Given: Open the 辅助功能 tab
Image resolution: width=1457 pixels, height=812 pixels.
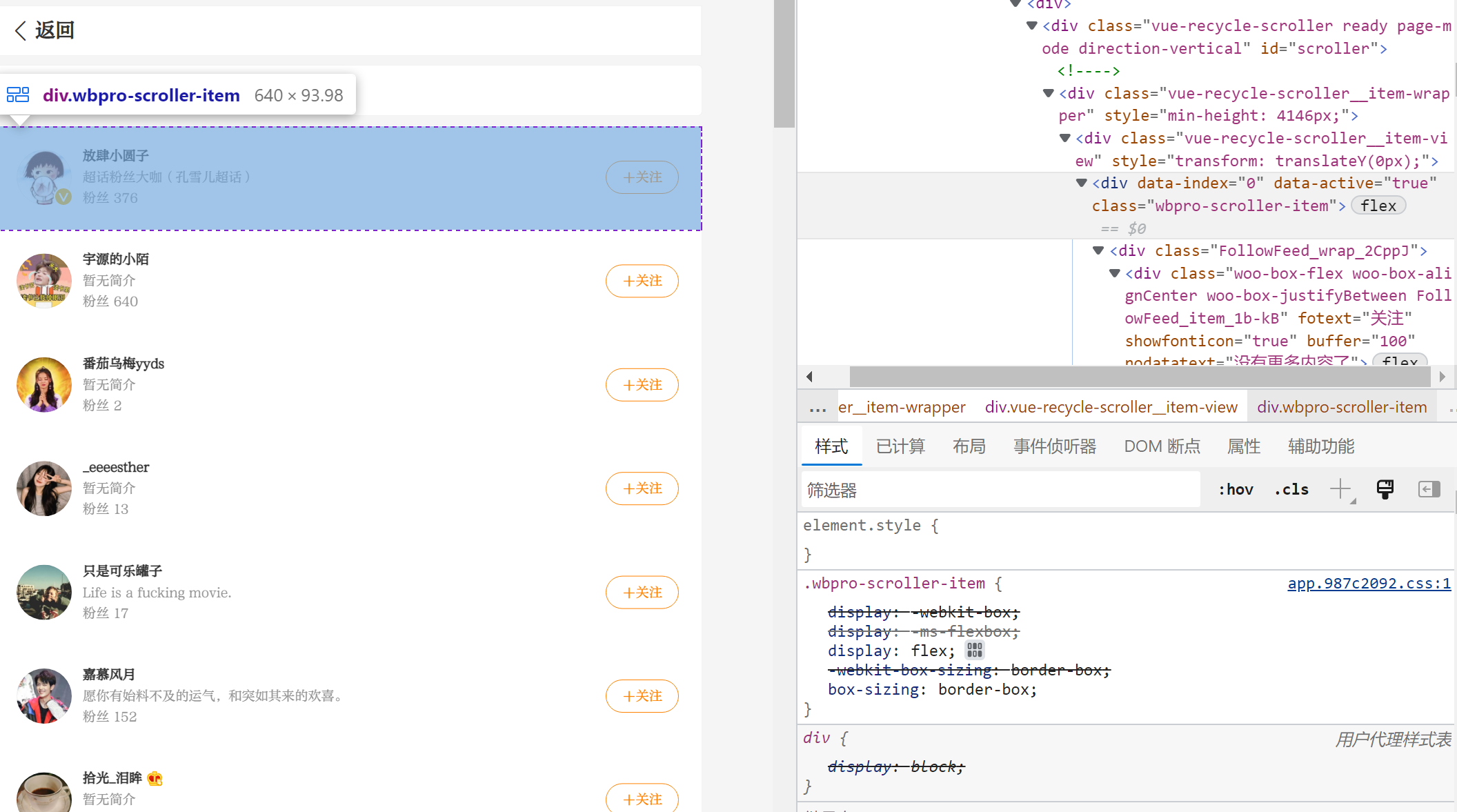Looking at the screenshot, I should pyautogui.click(x=1321, y=446).
